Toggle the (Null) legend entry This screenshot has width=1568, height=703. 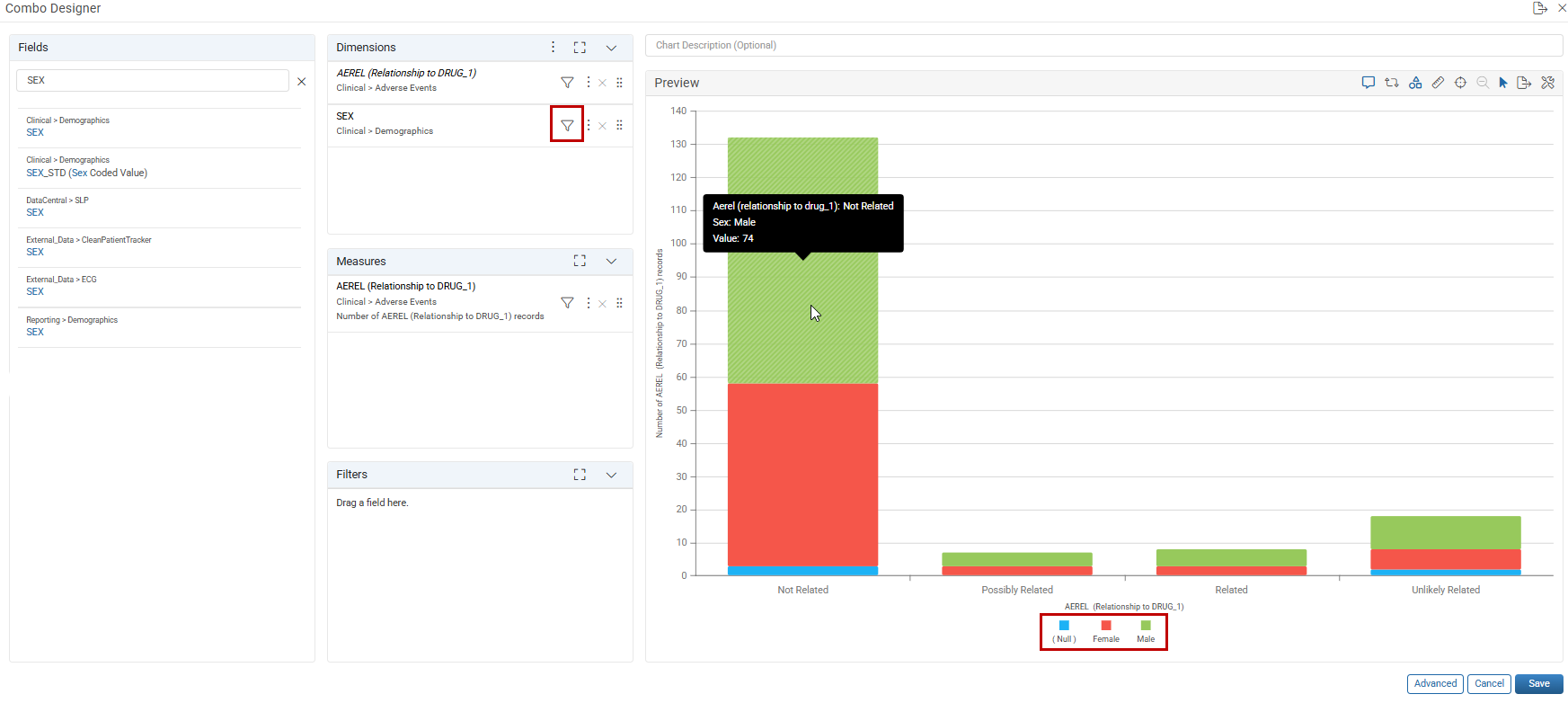click(x=1064, y=631)
